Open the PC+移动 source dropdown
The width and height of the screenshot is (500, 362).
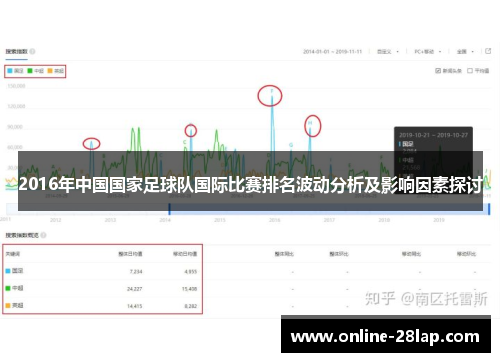(x=428, y=52)
